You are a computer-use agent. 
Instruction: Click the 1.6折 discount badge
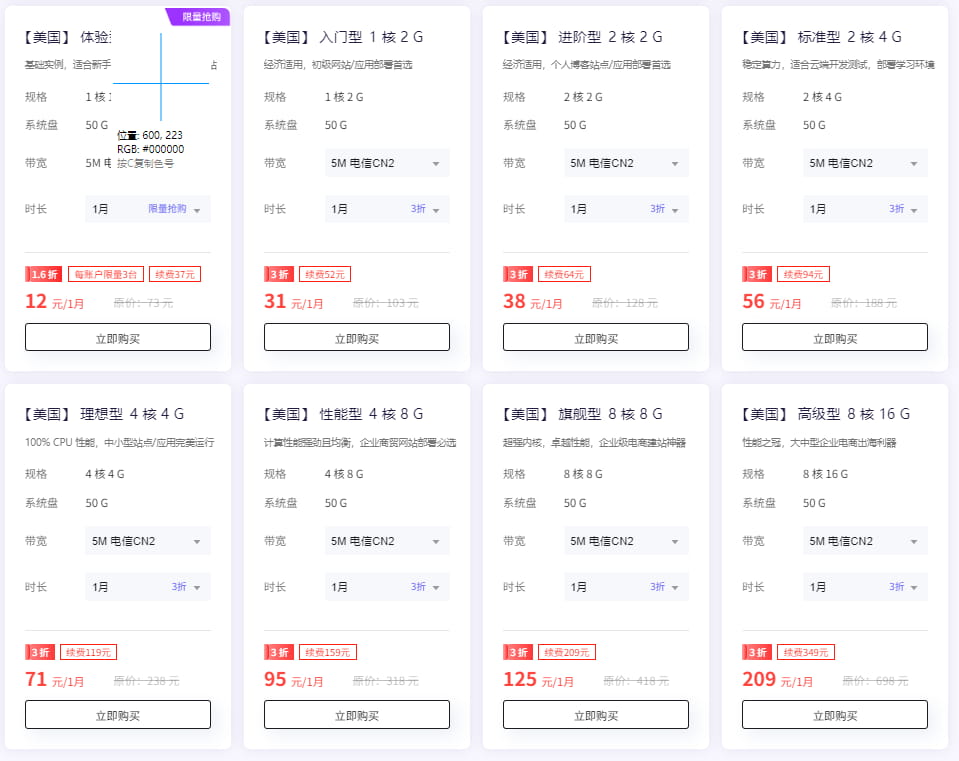44,274
